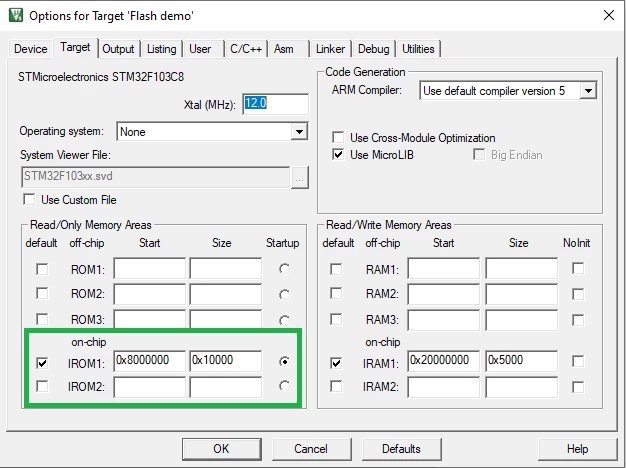The height and width of the screenshot is (468, 626).
Task: Check the IRAM2 default checkbox
Action: [336, 386]
